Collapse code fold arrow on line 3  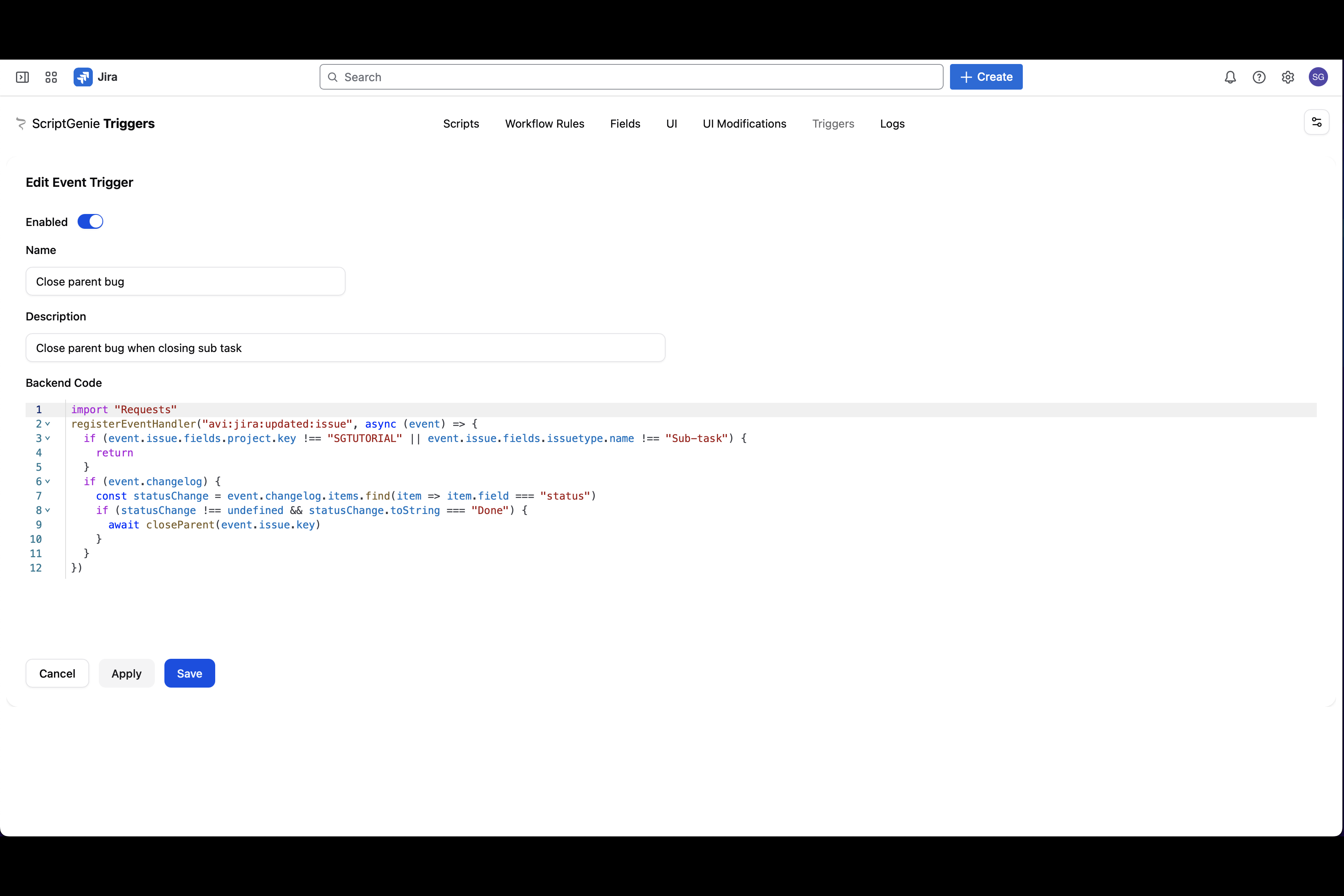pos(48,438)
